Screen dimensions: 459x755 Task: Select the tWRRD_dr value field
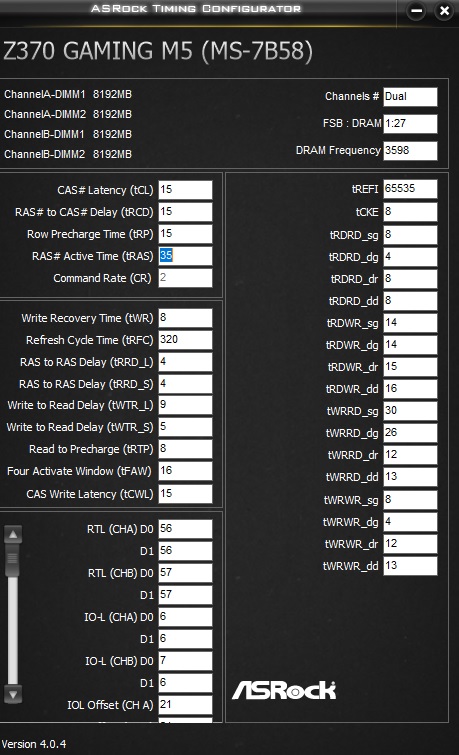pos(410,455)
